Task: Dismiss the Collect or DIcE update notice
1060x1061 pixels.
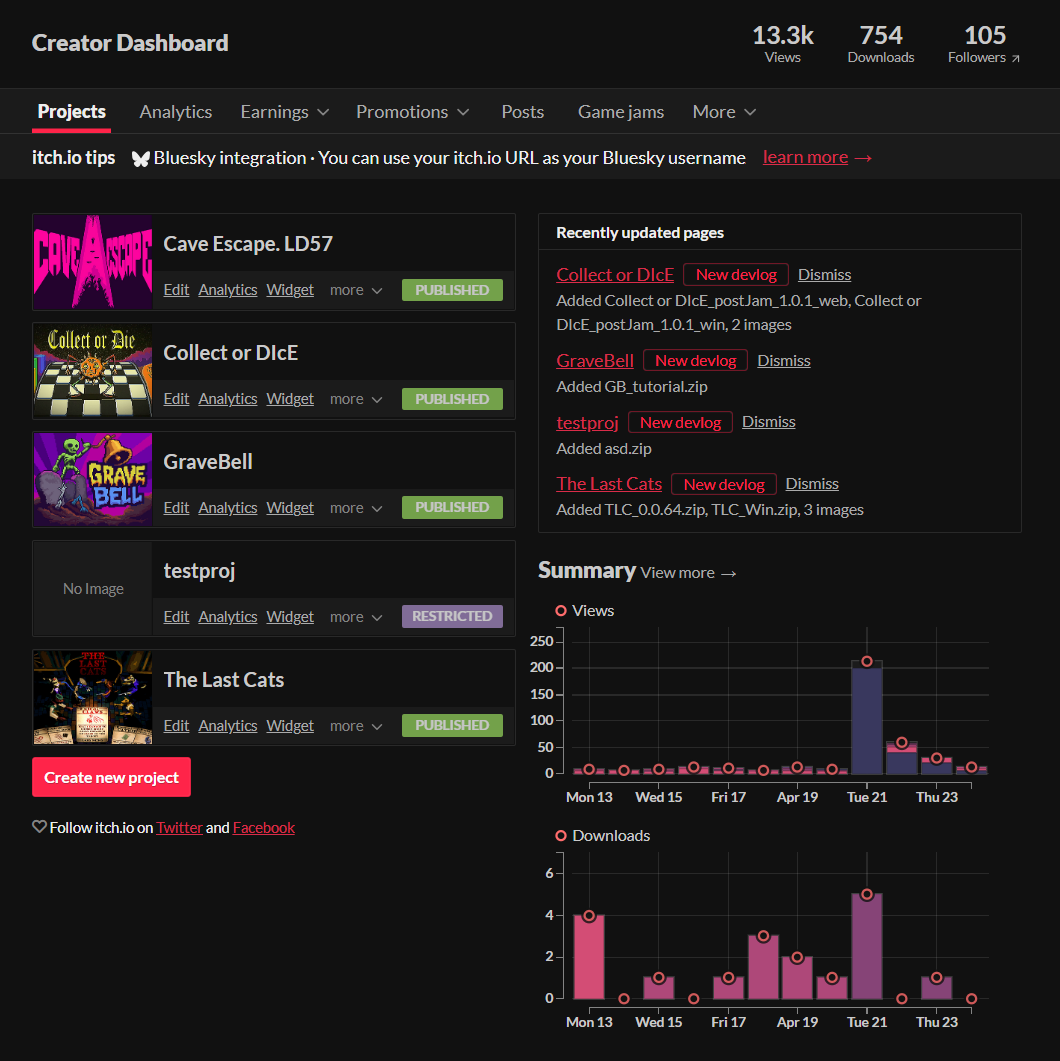Action: point(825,275)
